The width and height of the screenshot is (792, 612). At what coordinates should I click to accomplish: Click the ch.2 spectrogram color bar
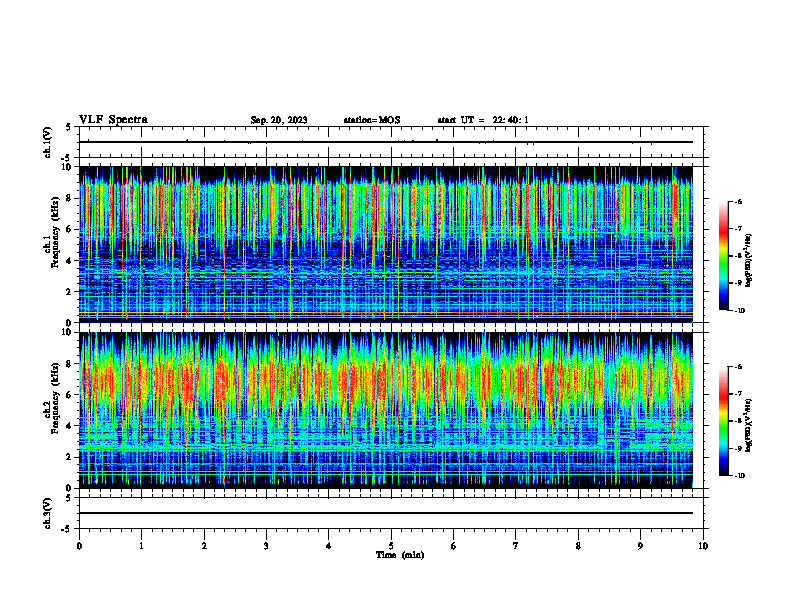click(723, 421)
